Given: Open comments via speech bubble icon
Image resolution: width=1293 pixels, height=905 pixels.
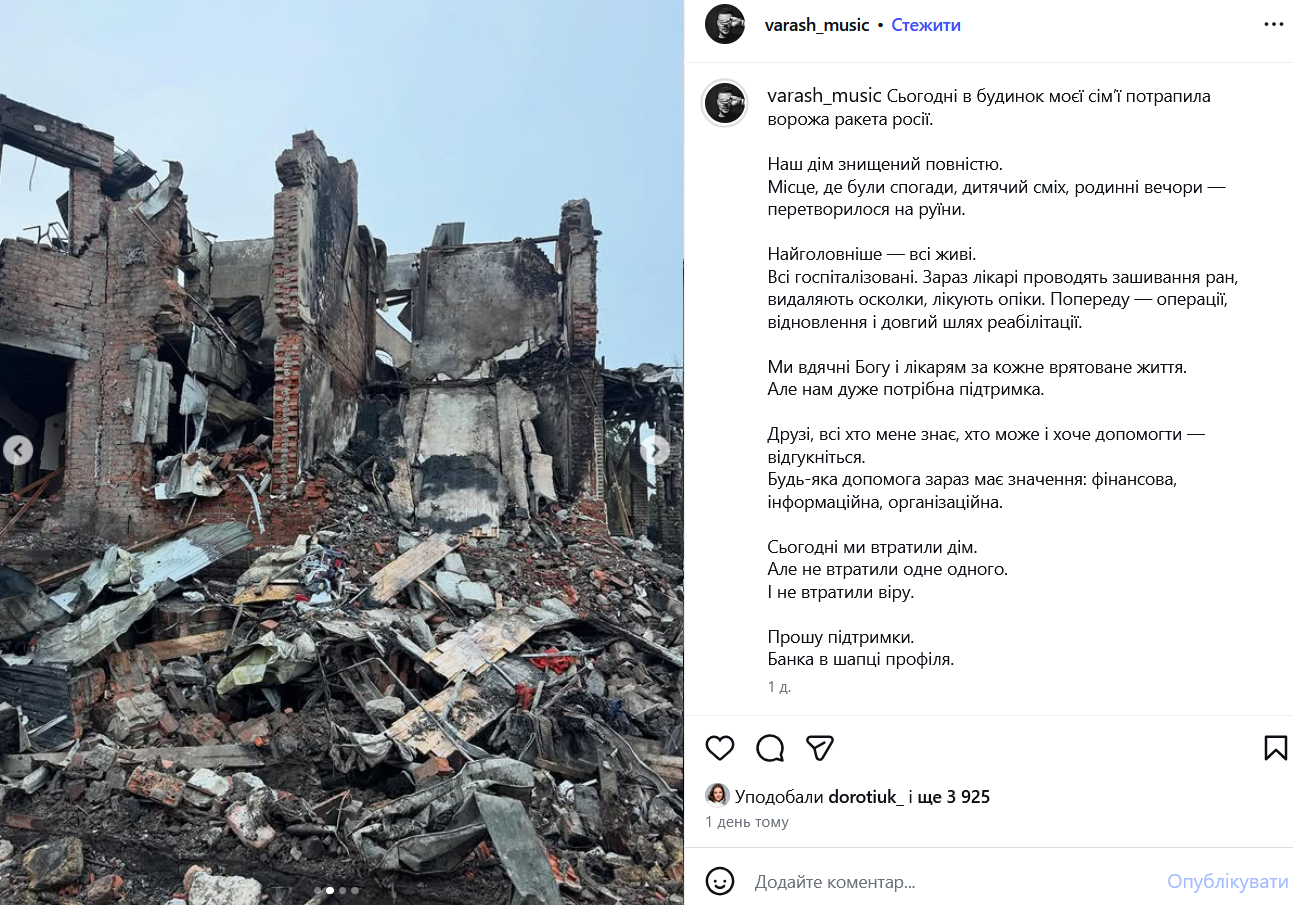Looking at the screenshot, I should pos(770,748).
